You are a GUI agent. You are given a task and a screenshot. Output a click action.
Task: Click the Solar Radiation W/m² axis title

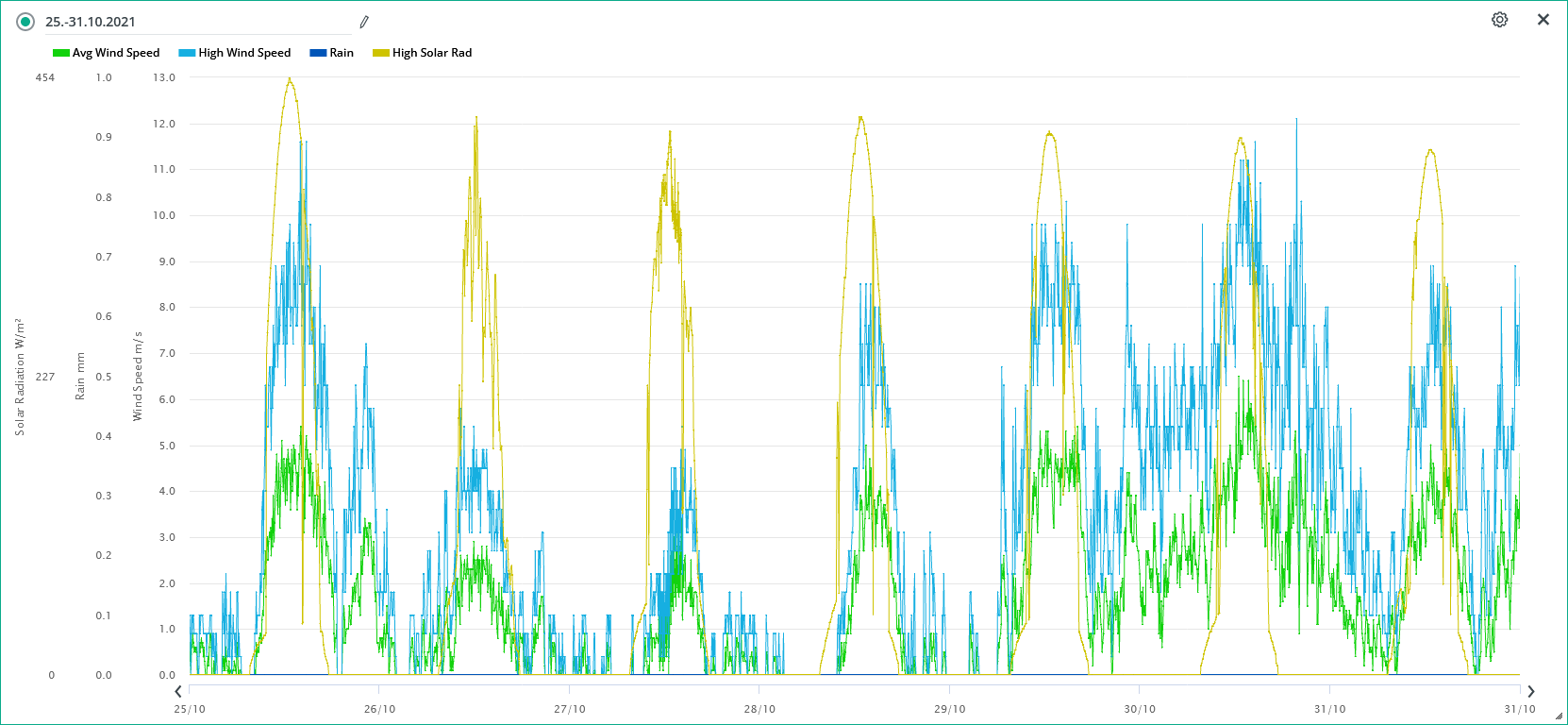coord(20,377)
